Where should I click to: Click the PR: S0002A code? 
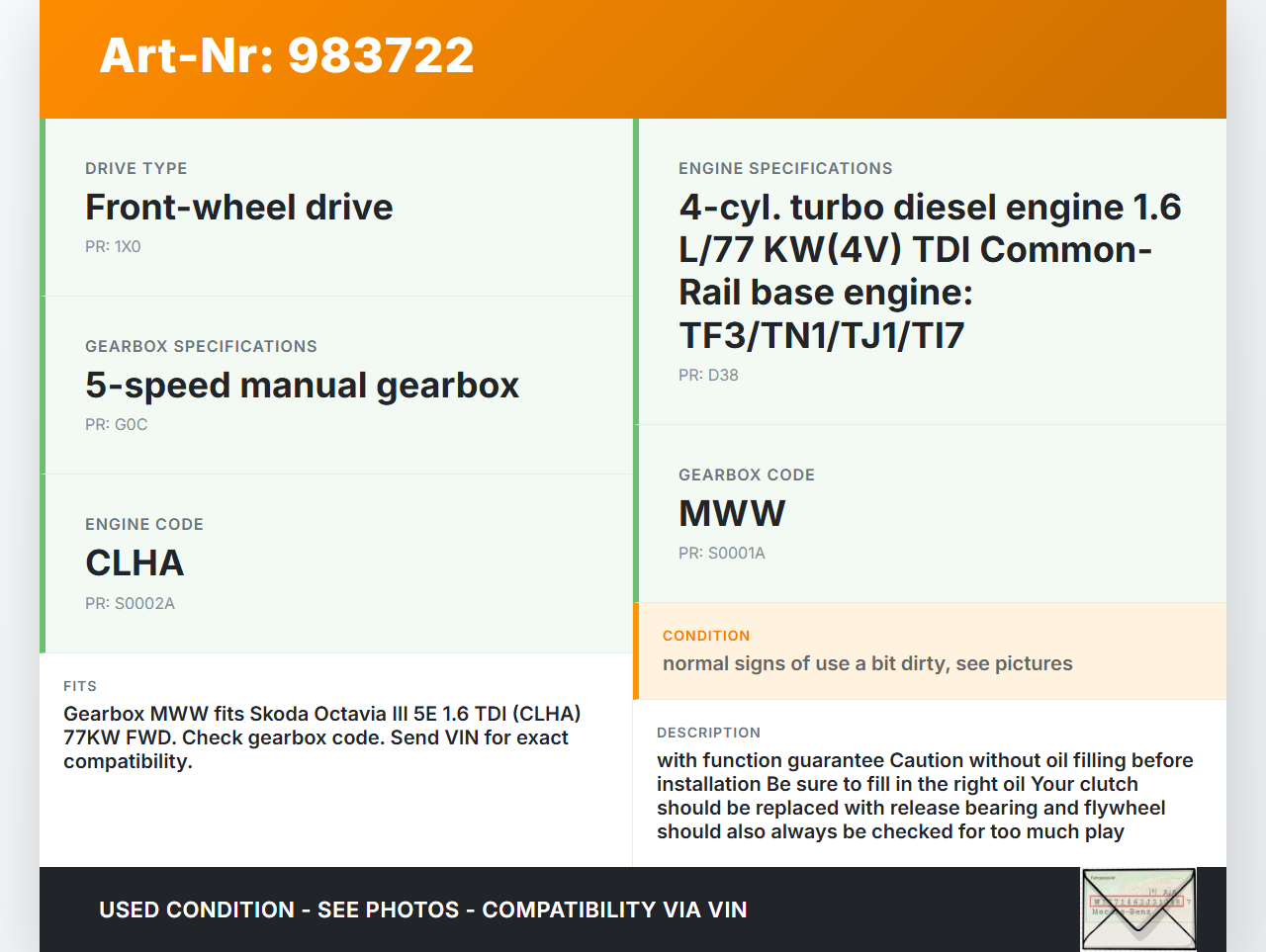pos(130,603)
